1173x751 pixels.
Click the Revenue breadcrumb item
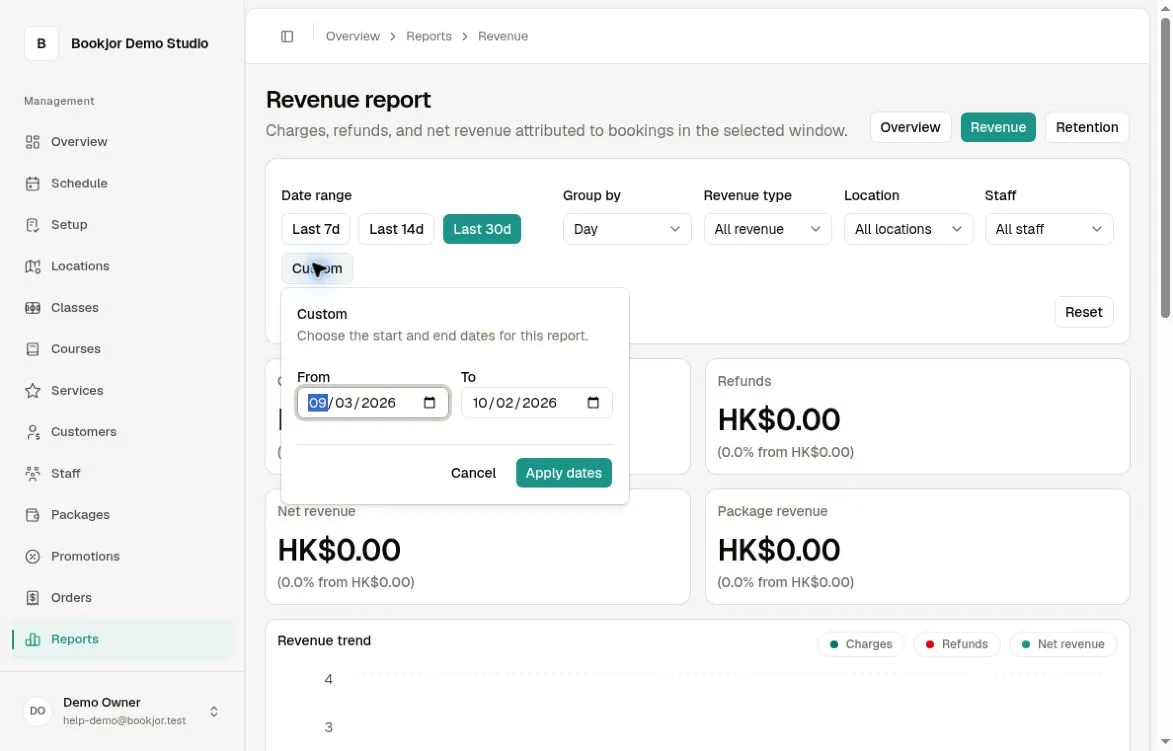coord(503,37)
